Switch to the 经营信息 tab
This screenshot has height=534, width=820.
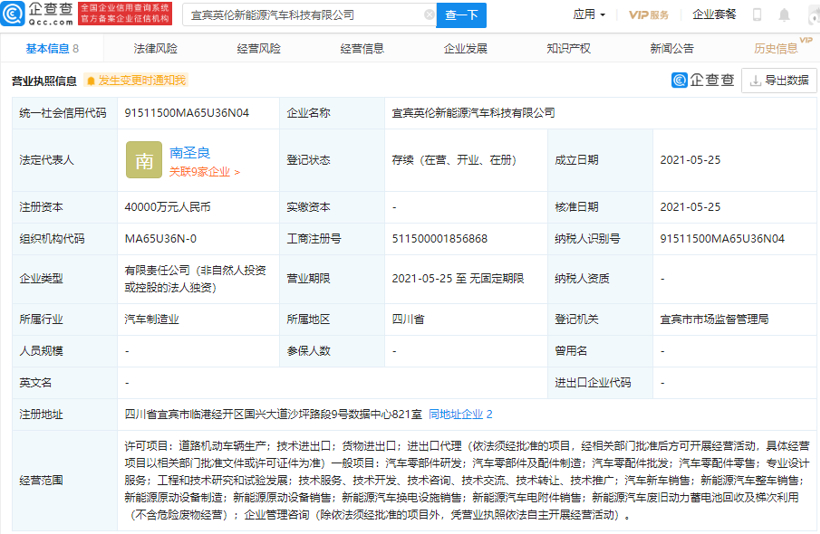pyautogui.click(x=362, y=49)
